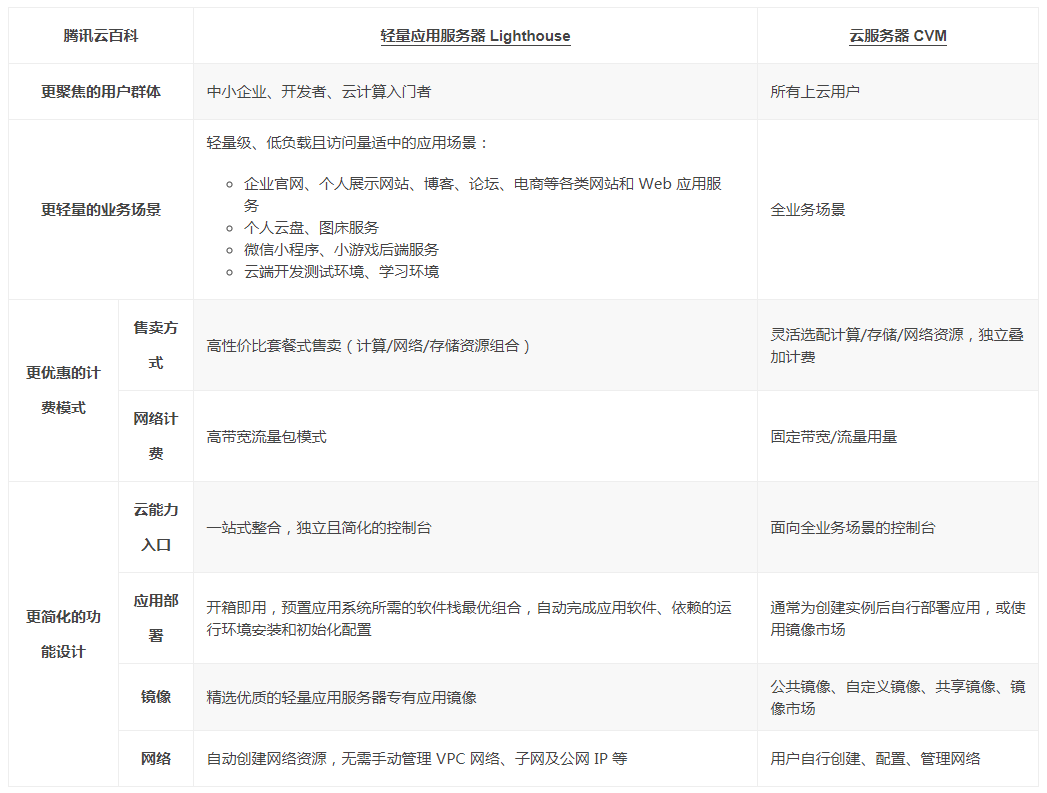Click the 企业官网、个人展示网站 bullet item
The height and width of the screenshot is (793, 1047).
482,194
